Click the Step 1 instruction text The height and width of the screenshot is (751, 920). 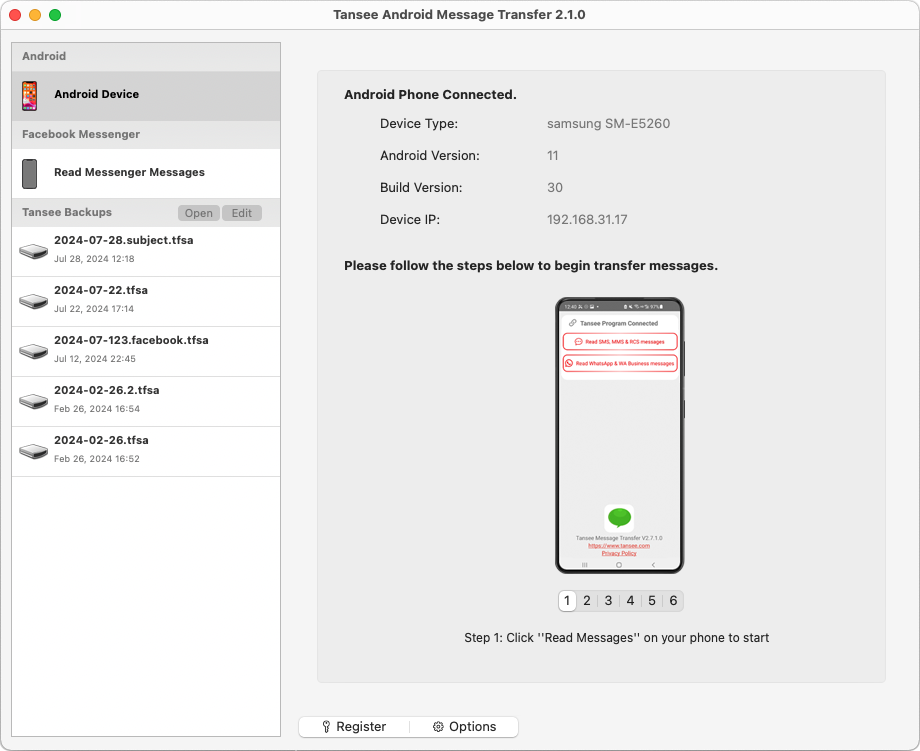click(x=616, y=638)
